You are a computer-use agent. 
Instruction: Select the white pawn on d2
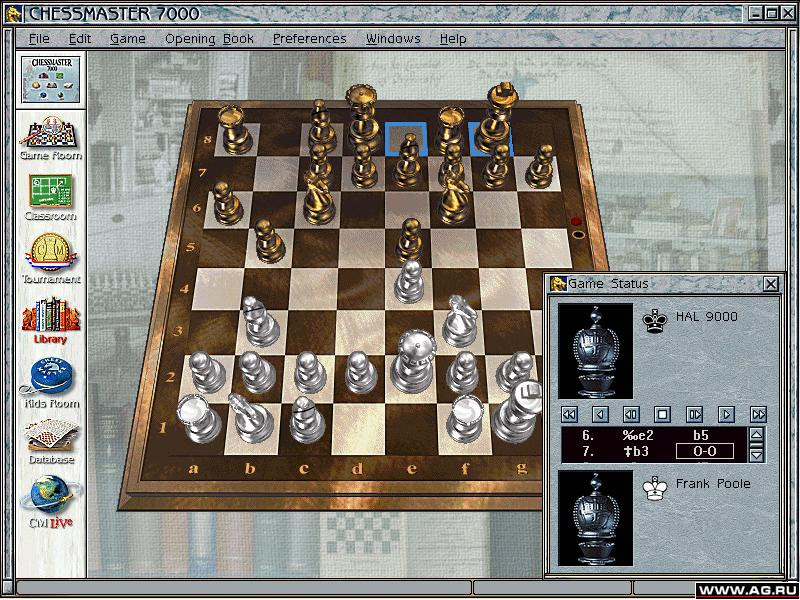361,372
